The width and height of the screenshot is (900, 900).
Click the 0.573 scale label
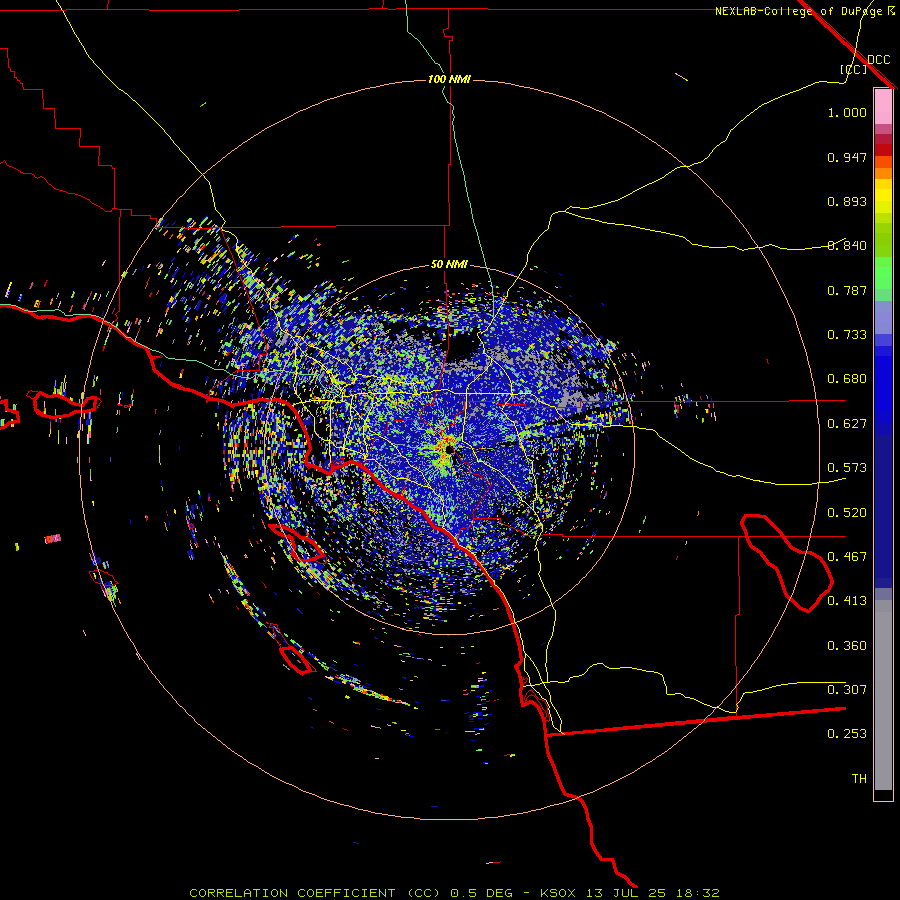847,468
